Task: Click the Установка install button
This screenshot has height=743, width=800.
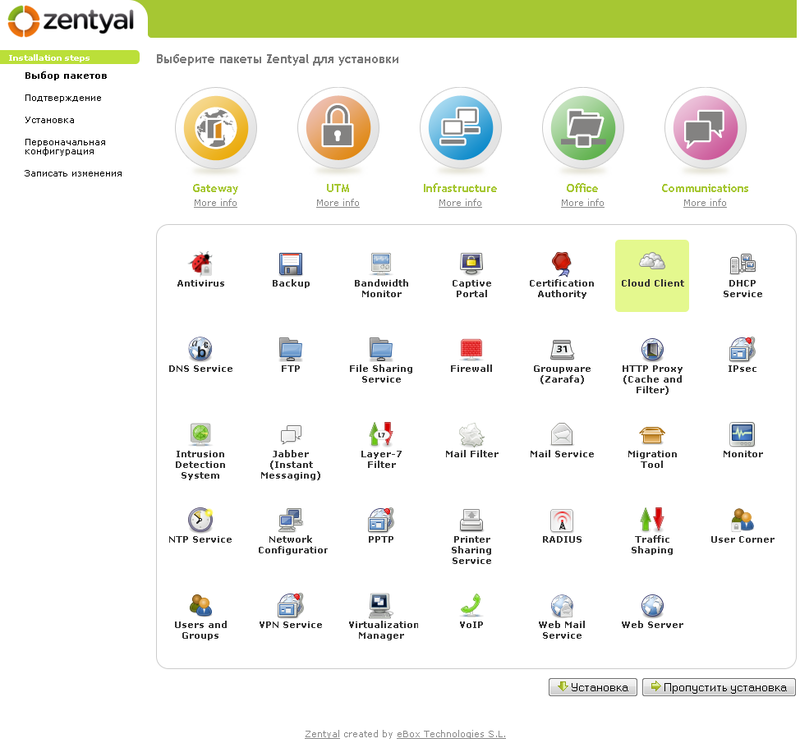Action: pos(593,687)
